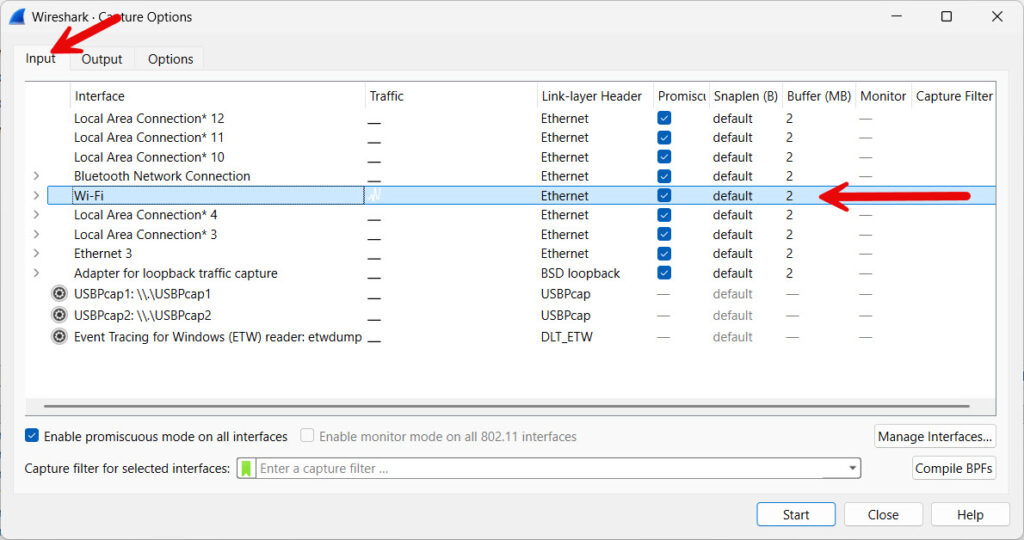The height and width of the screenshot is (540, 1024).
Task: Expand the Wi-Fi interface row
Action: coord(37,196)
